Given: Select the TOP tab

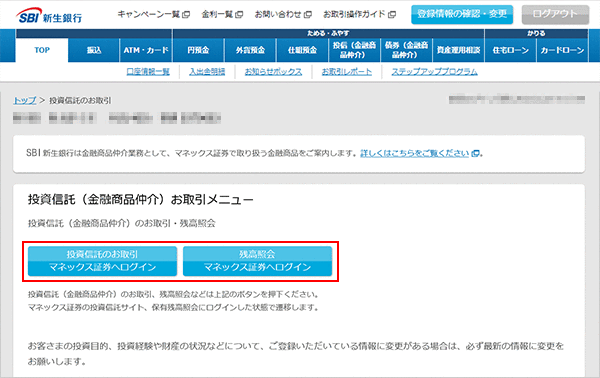Looking at the screenshot, I should pos(42,50).
